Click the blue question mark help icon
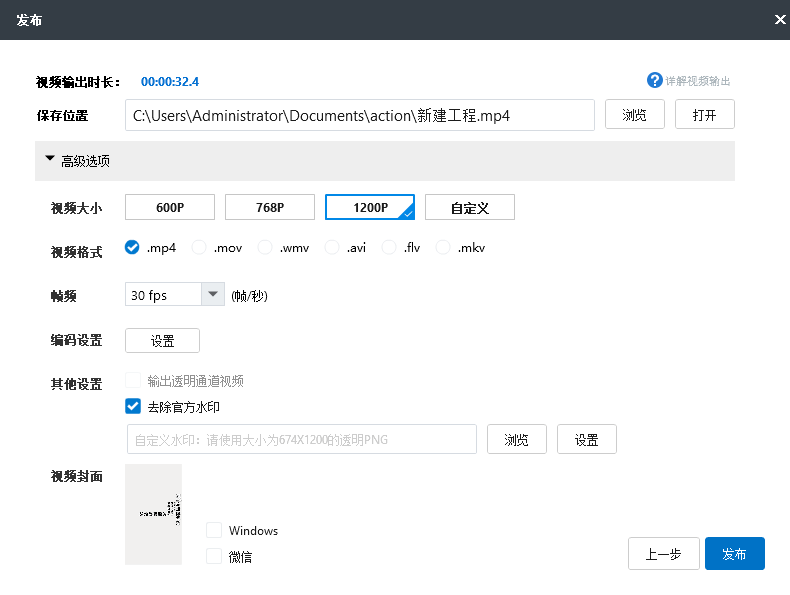 click(654, 80)
